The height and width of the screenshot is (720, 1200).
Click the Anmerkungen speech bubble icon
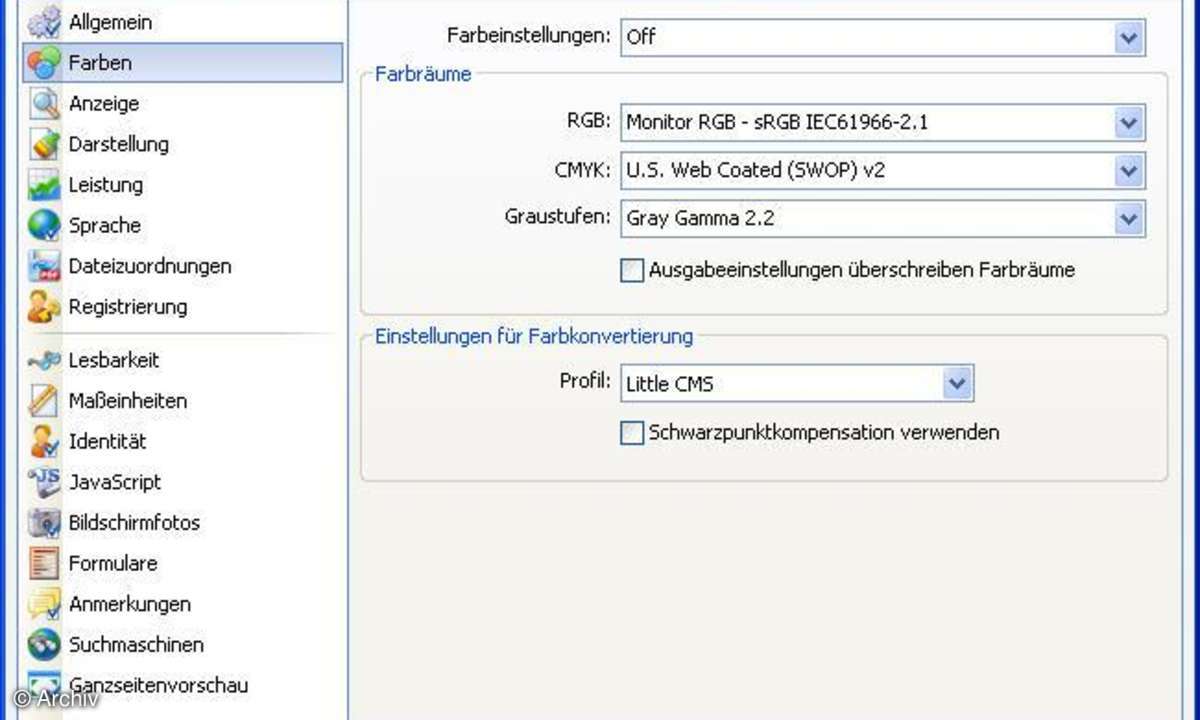(x=44, y=604)
